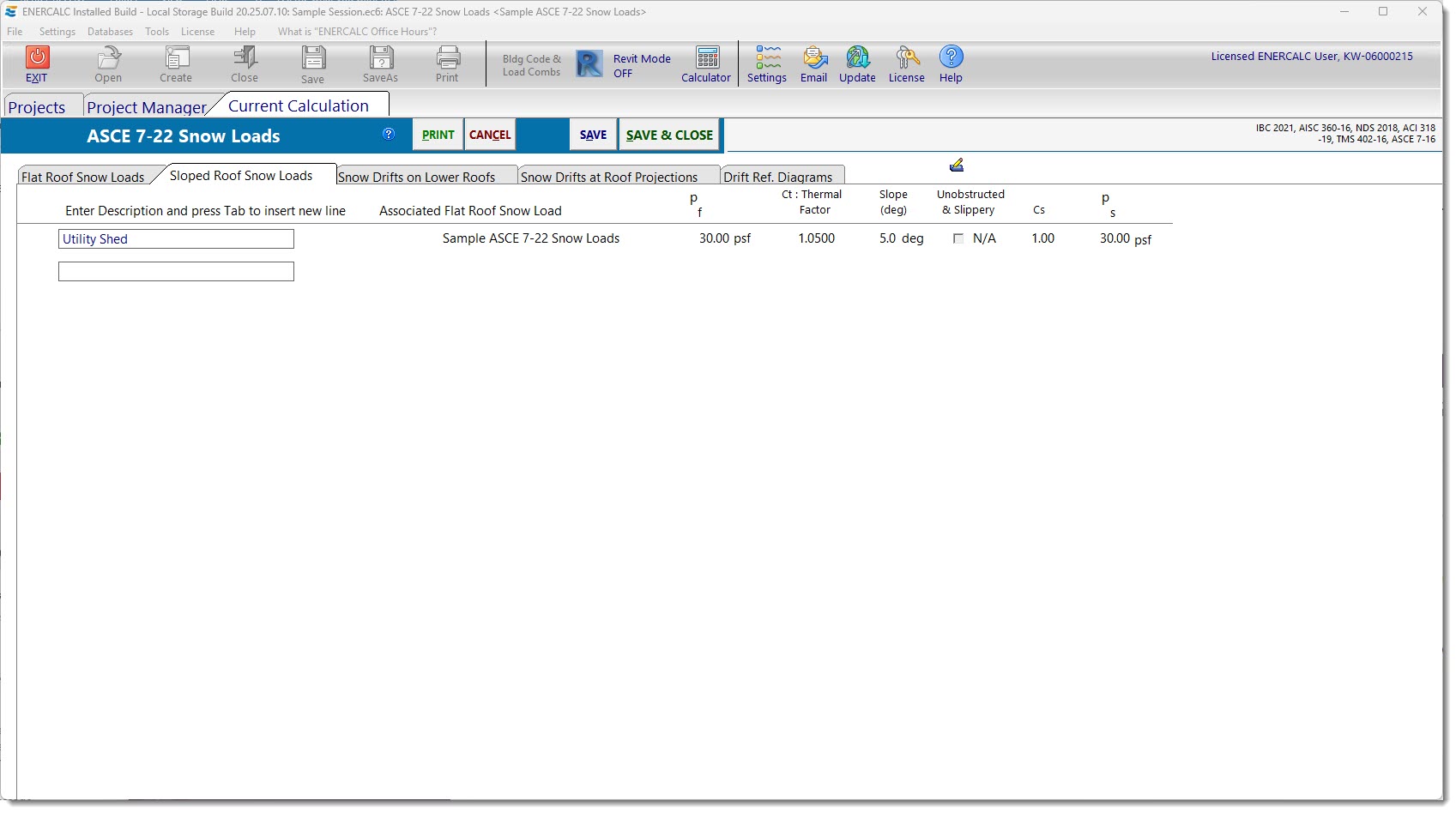Screen dimensions: 1456x813
Task: Select Current Calculation tab
Action: (299, 105)
